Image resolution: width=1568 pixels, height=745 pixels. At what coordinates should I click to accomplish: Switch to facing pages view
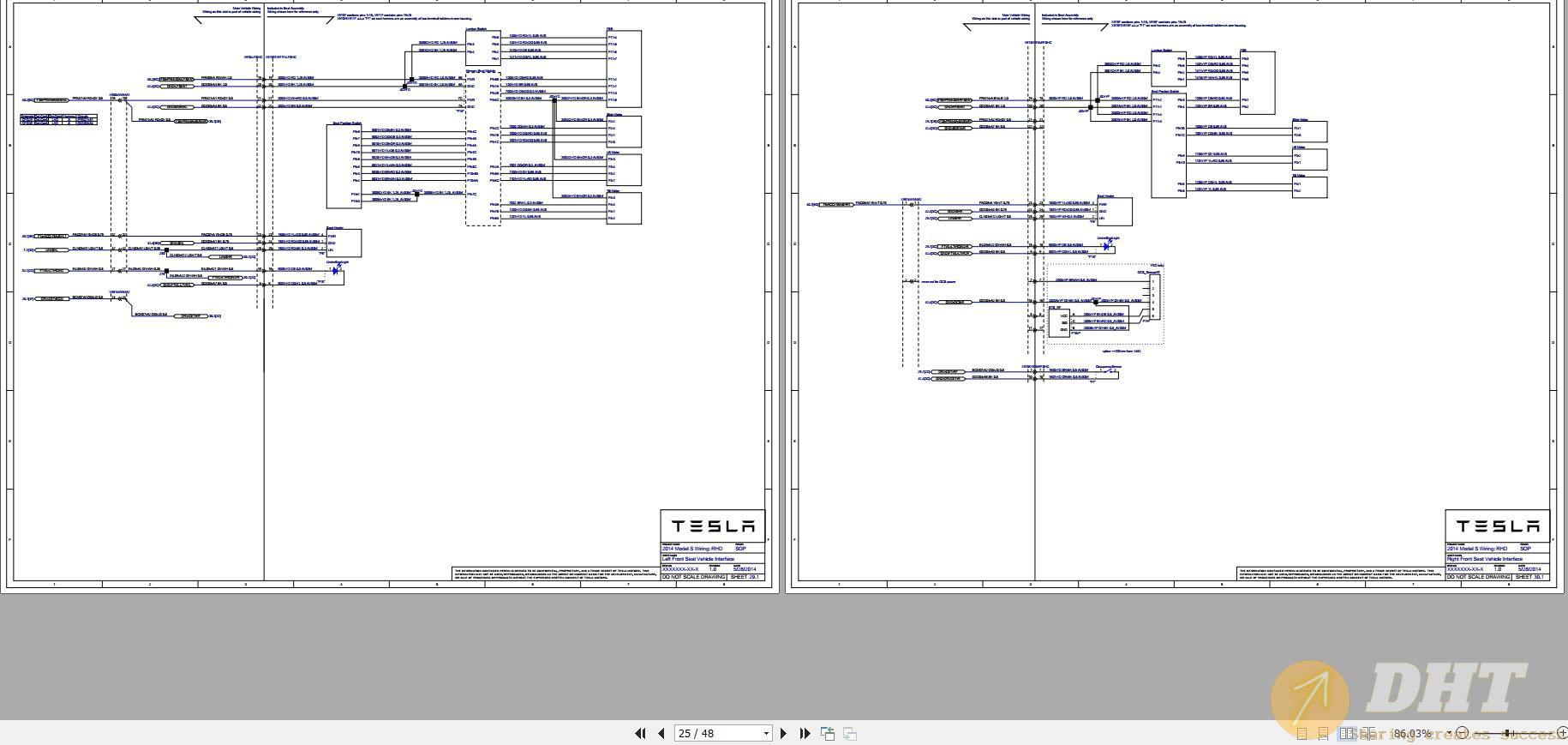click(1346, 733)
